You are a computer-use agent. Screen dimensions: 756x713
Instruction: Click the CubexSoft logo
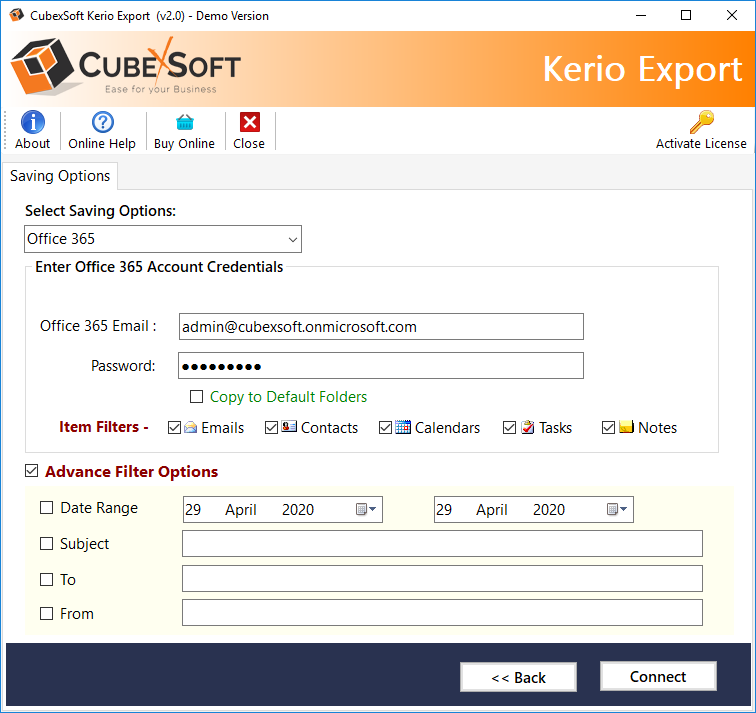(126, 68)
